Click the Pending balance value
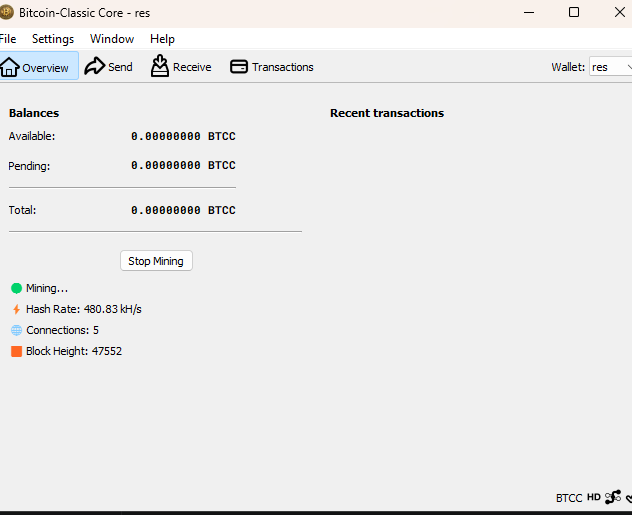 [183, 165]
